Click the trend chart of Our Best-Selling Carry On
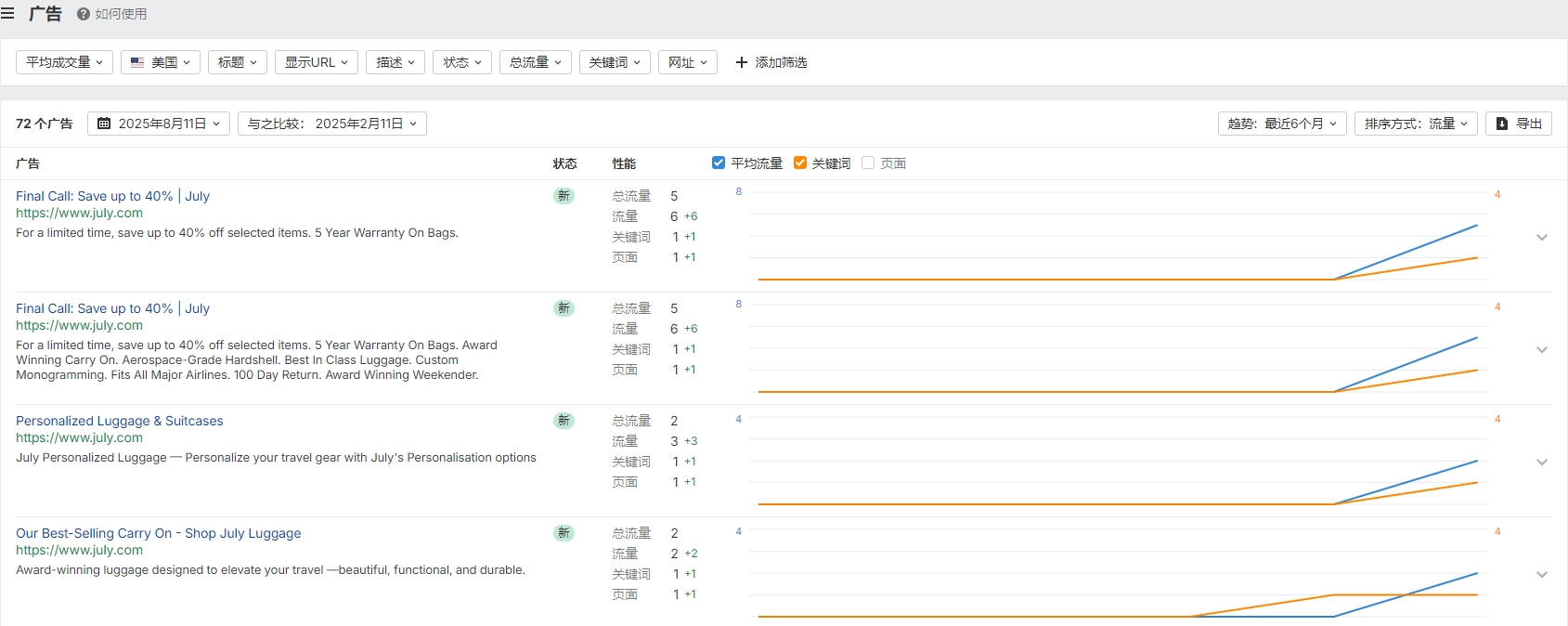Viewport: 1568px width, 626px height. 1118,573
